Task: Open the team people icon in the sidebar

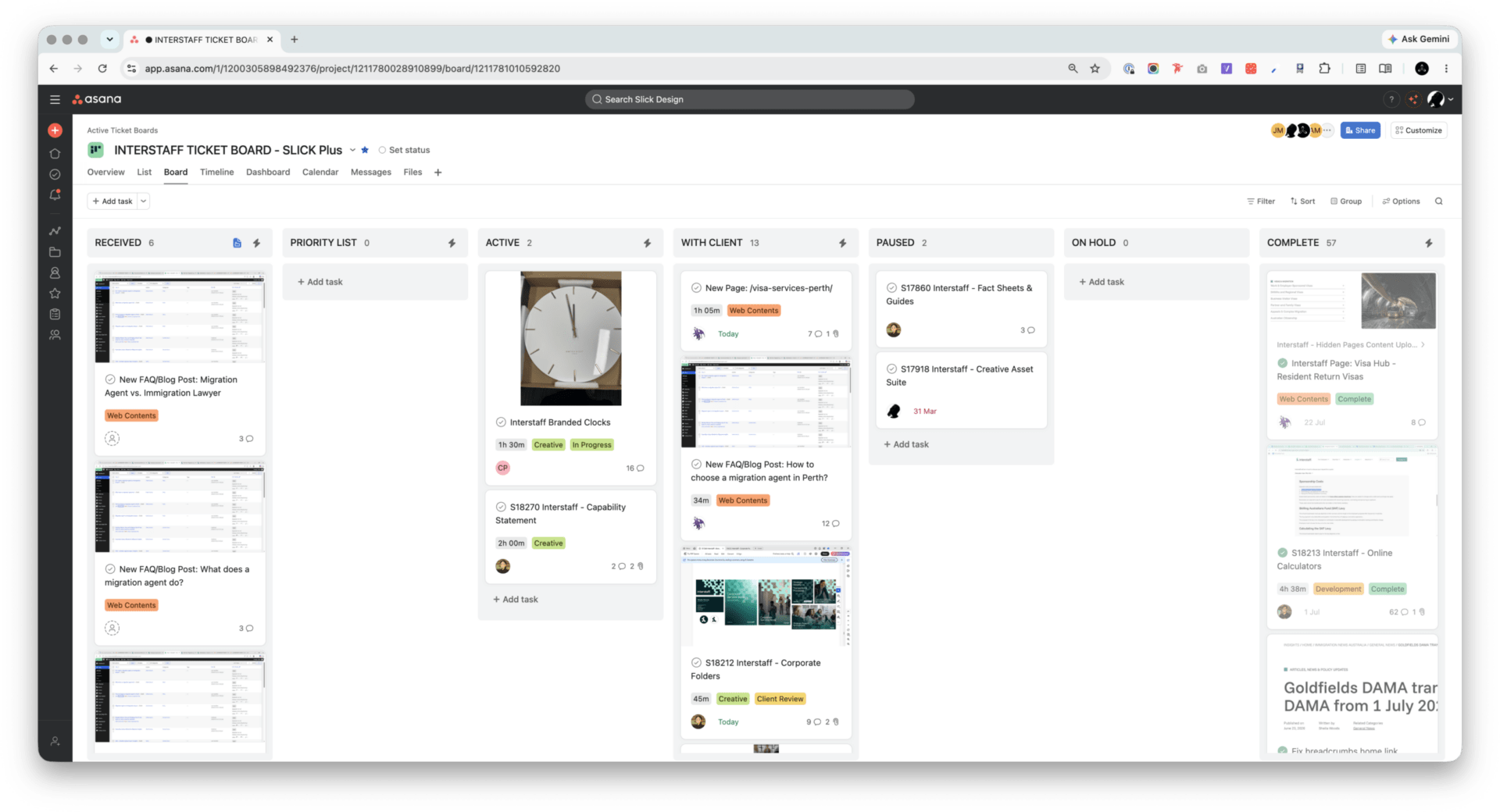Action: [x=55, y=335]
